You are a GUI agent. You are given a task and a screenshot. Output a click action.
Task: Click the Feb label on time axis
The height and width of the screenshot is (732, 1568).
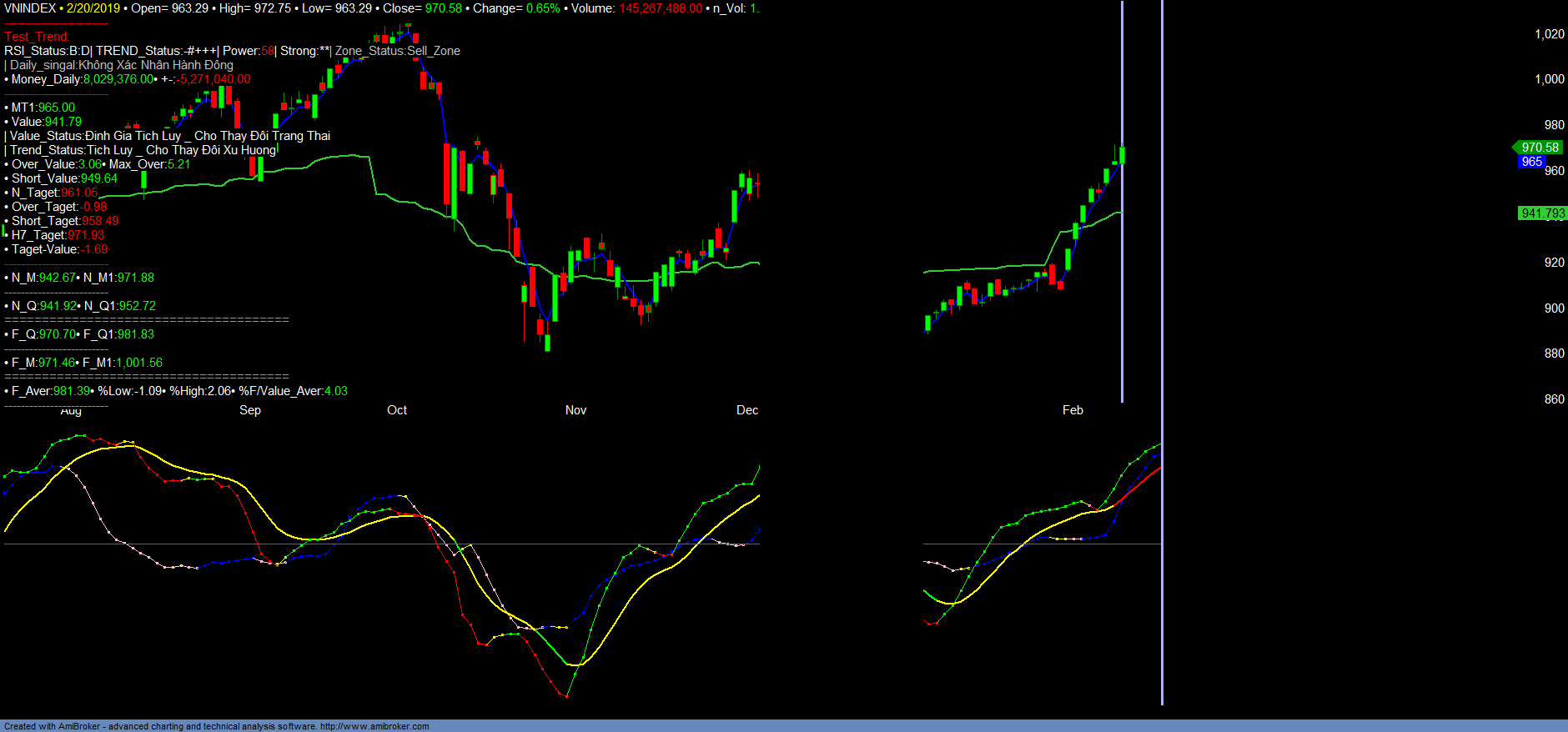click(x=1073, y=410)
